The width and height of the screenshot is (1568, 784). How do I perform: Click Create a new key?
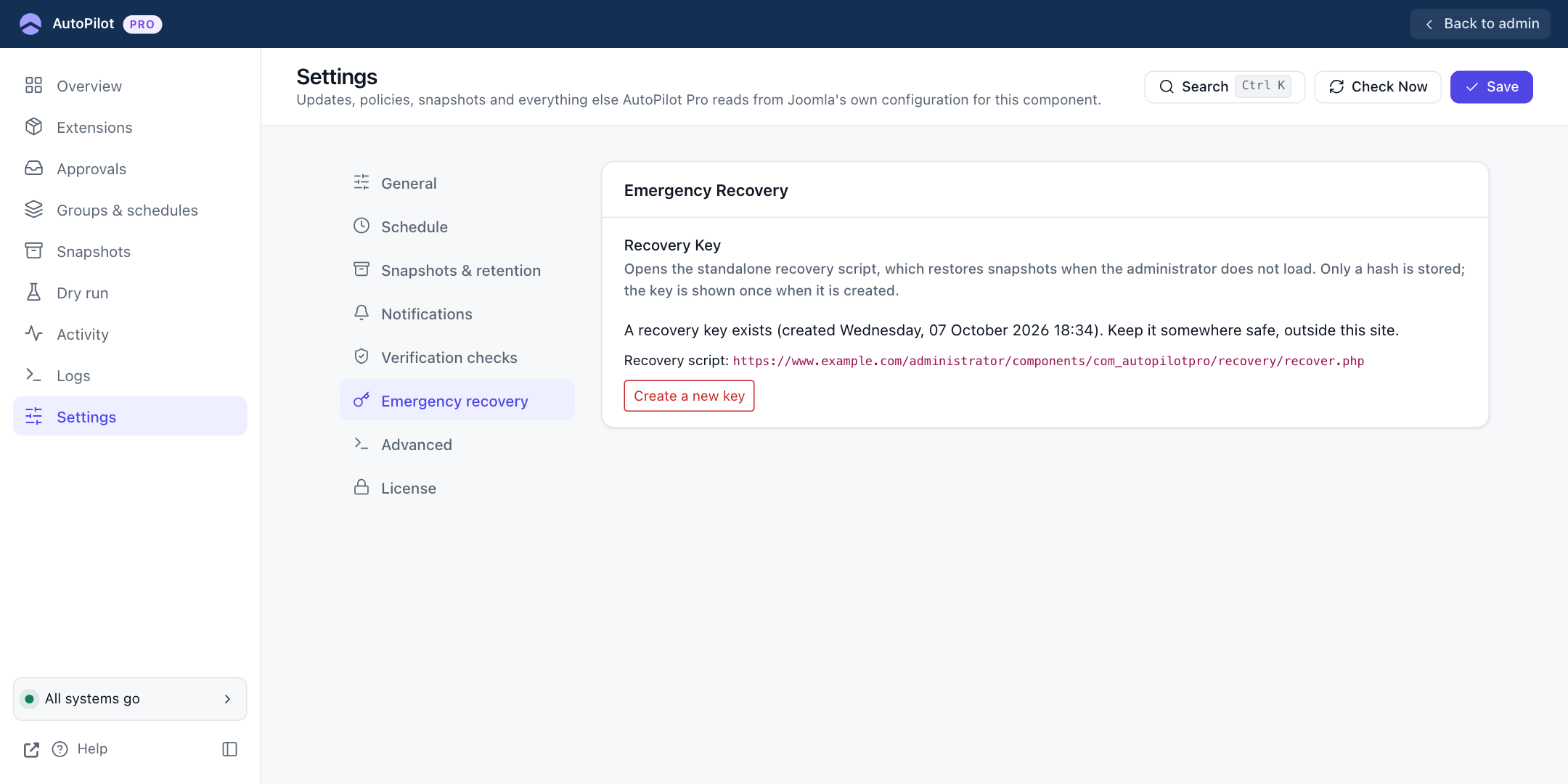click(689, 396)
